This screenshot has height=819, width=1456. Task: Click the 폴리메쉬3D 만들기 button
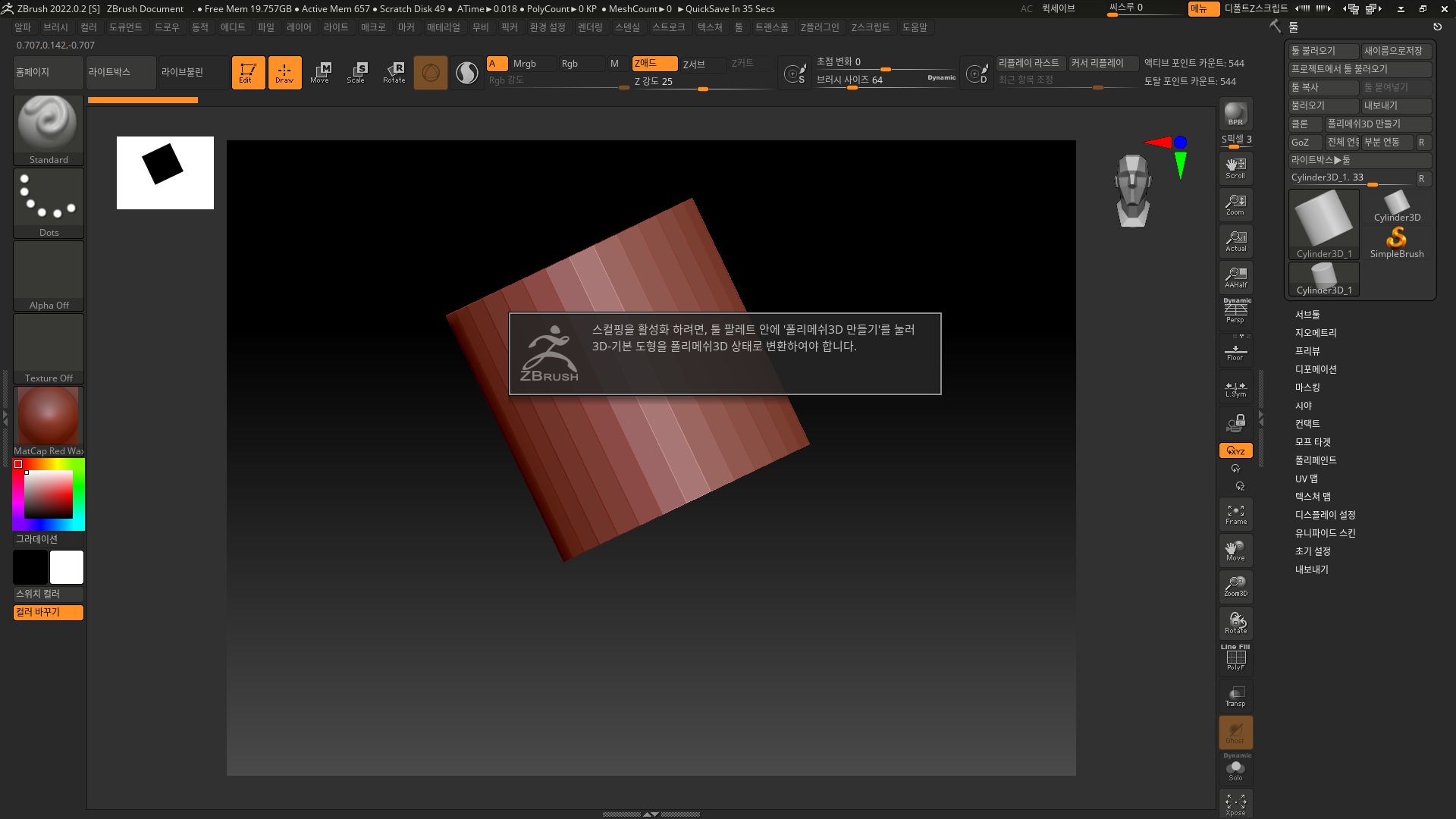point(1378,124)
